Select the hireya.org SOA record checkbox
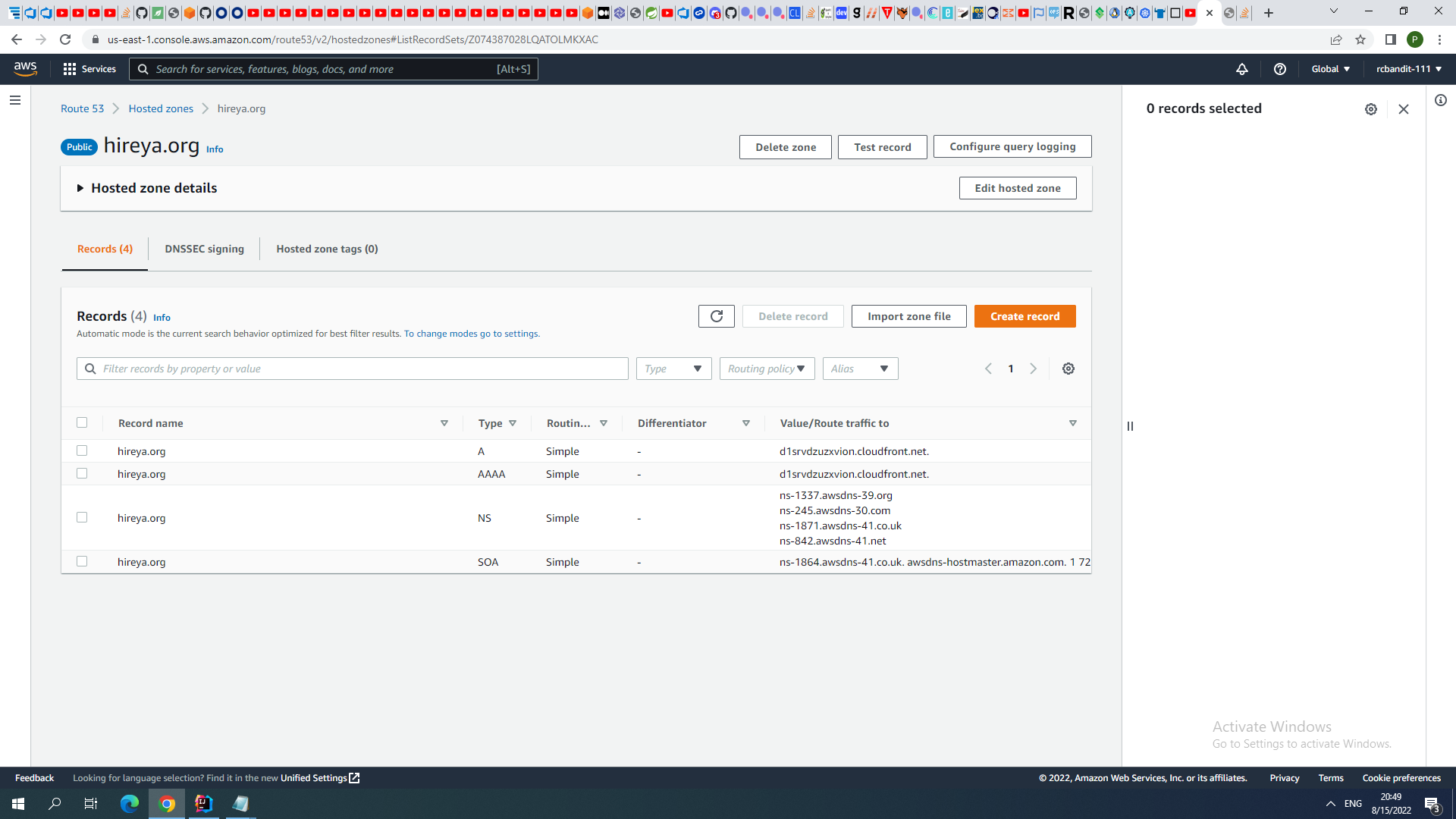The height and width of the screenshot is (819, 1456). [x=82, y=561]
